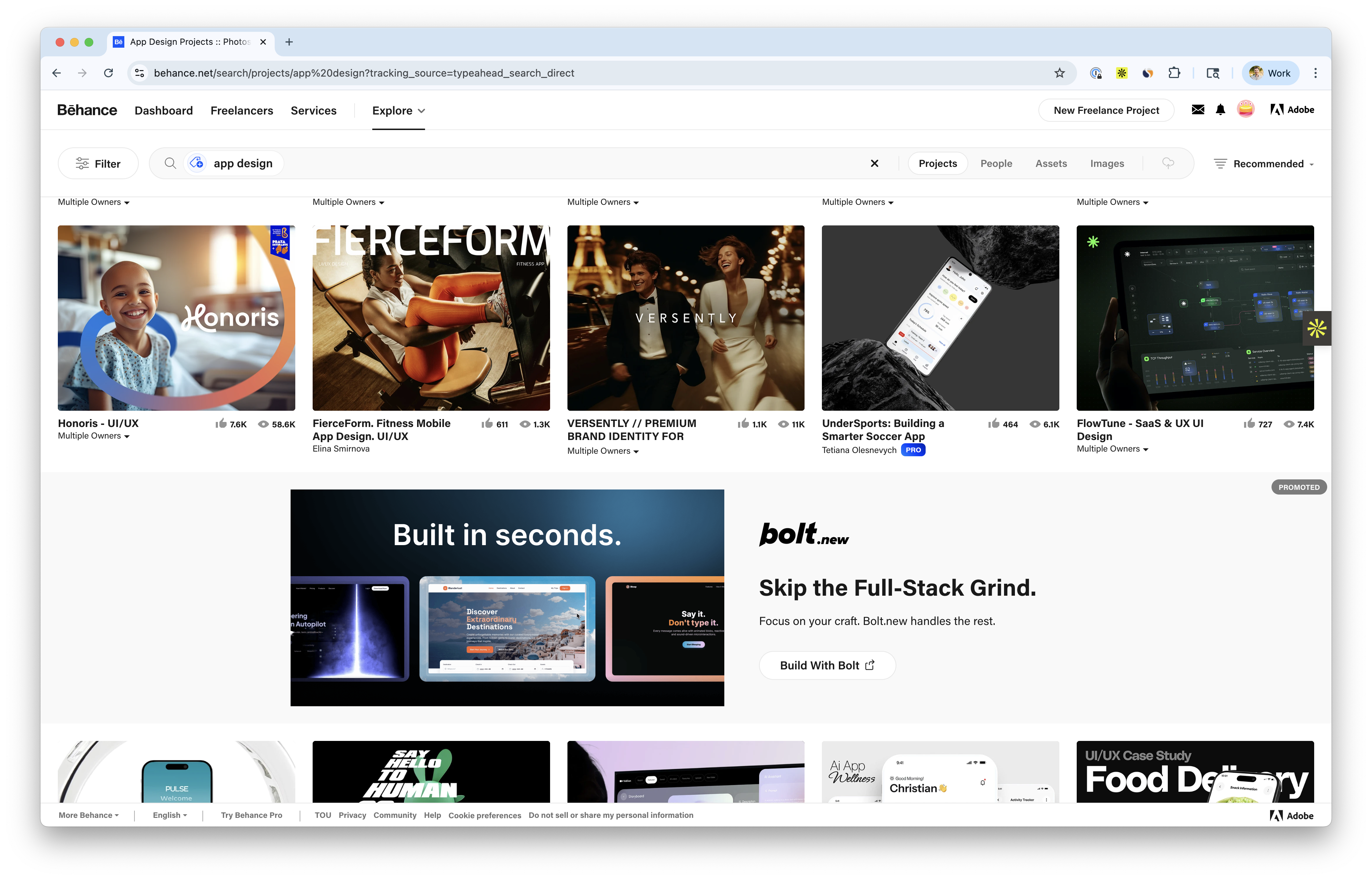
Task: Open Chrome extensions puzzle icon
Action: (x=1174, y=73)
